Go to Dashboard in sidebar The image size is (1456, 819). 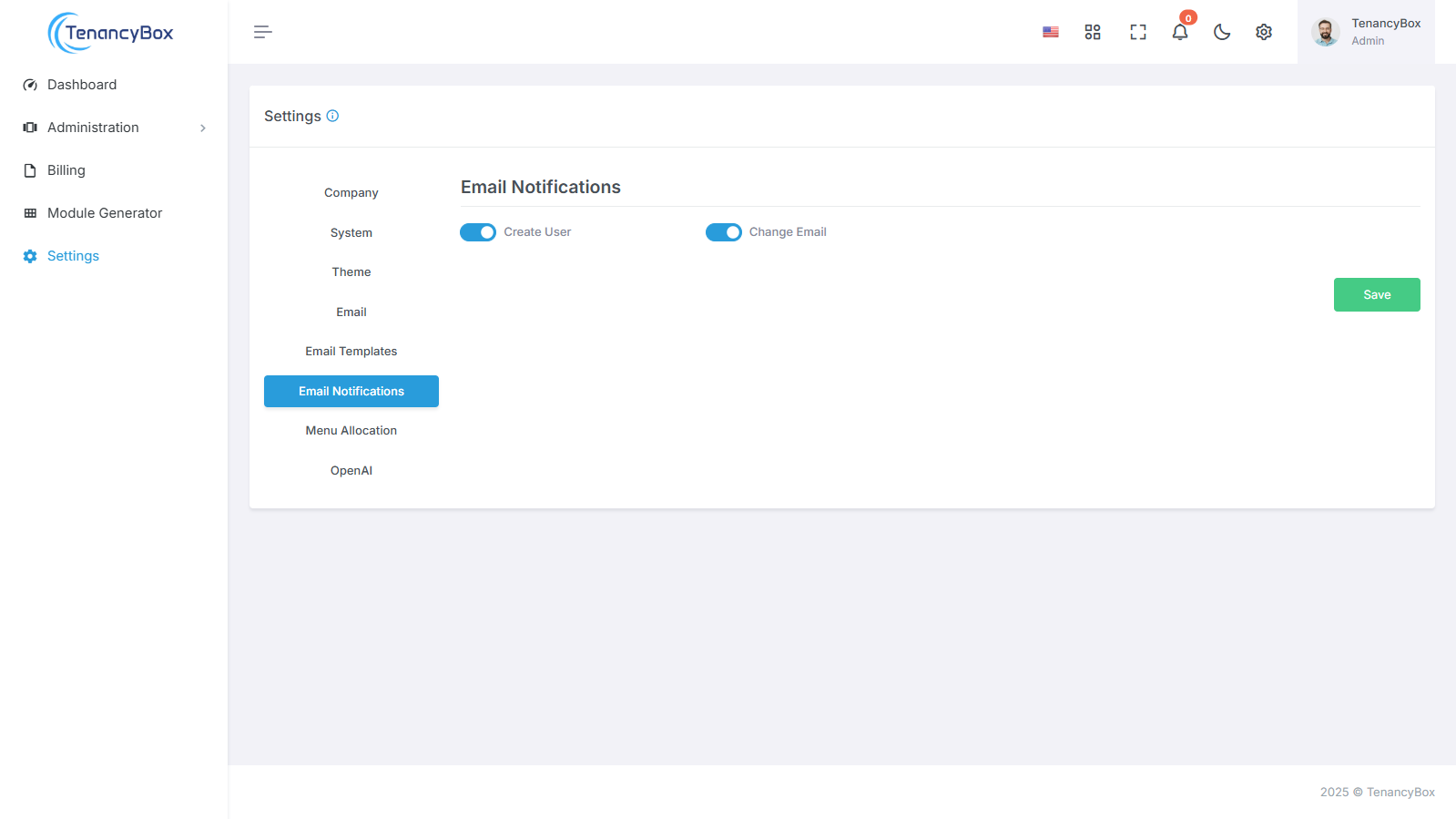pyautogui.click(x=82, y=85)
